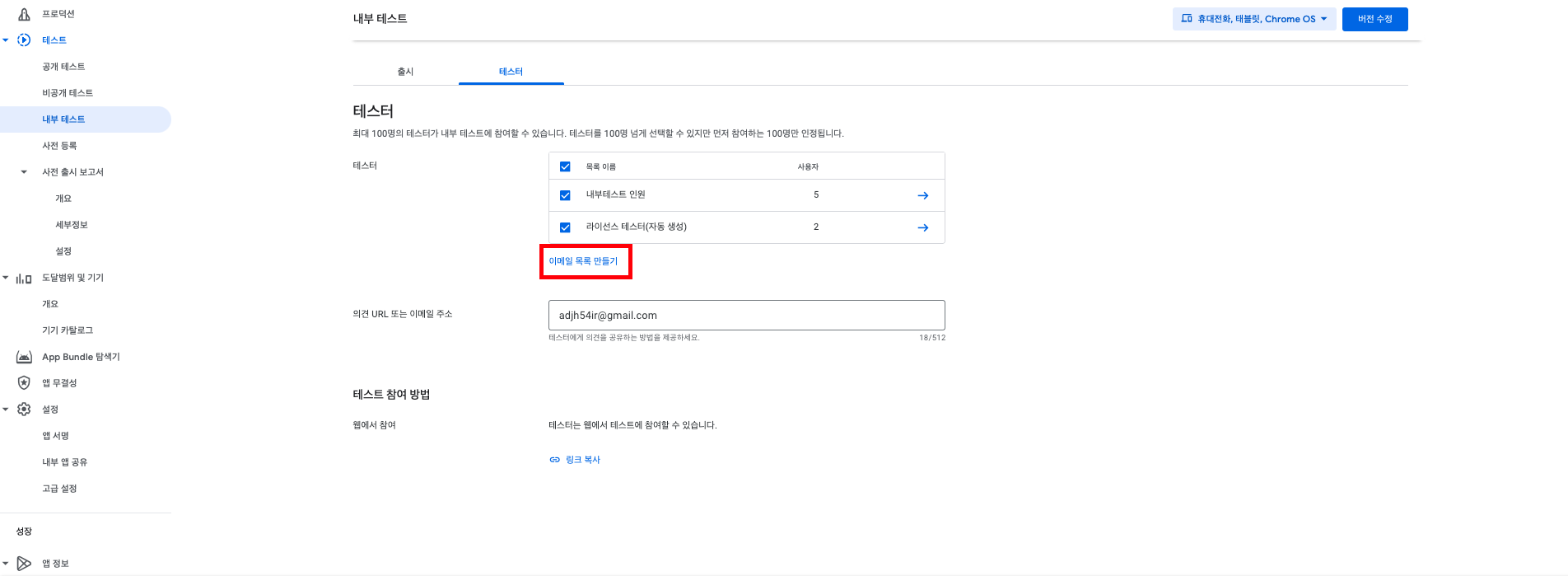Click the 도달범위 및 기기 chart icon
This screenshot has width=1568, height=576.
(x=24, y=279)
